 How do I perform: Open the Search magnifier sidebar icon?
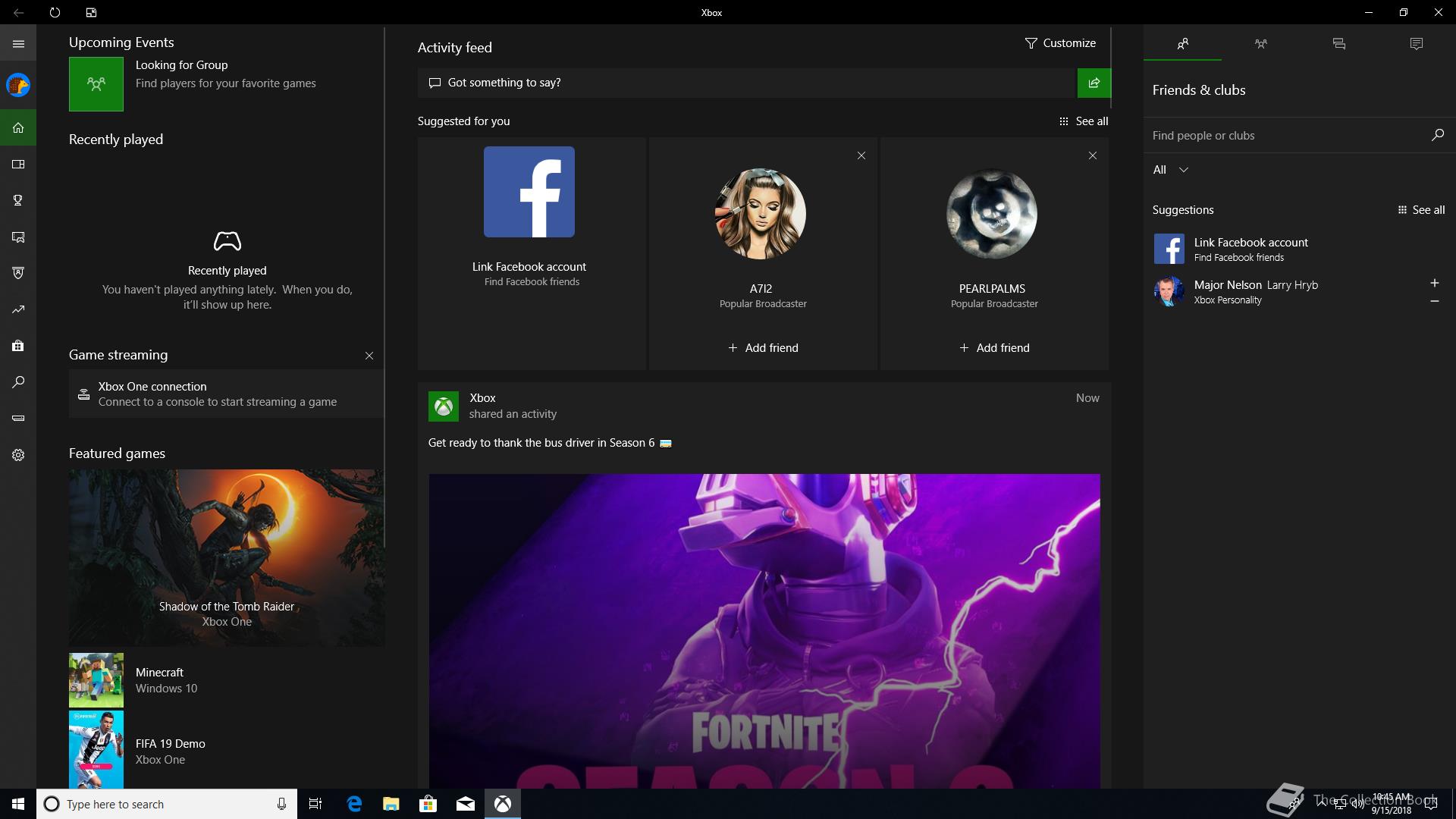18,382
